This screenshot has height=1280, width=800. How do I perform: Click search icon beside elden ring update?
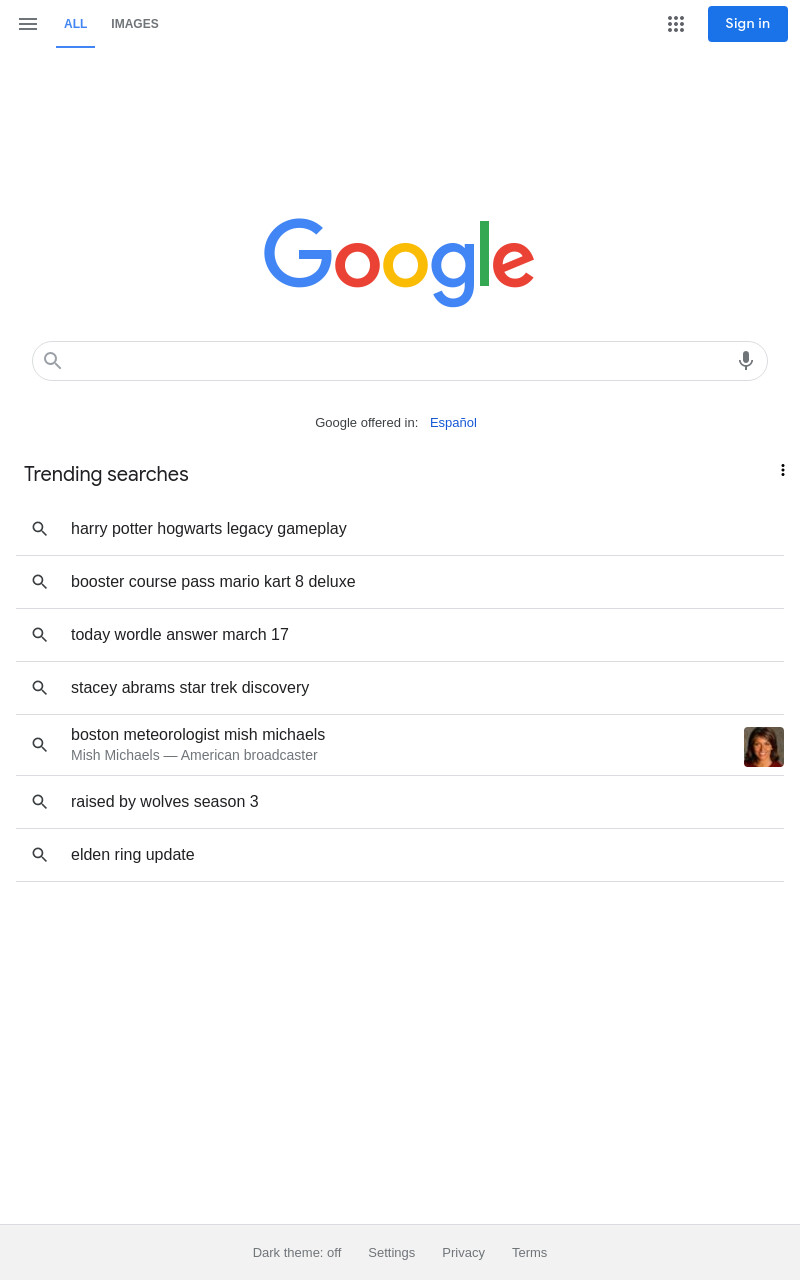click(x=40, y=855)
